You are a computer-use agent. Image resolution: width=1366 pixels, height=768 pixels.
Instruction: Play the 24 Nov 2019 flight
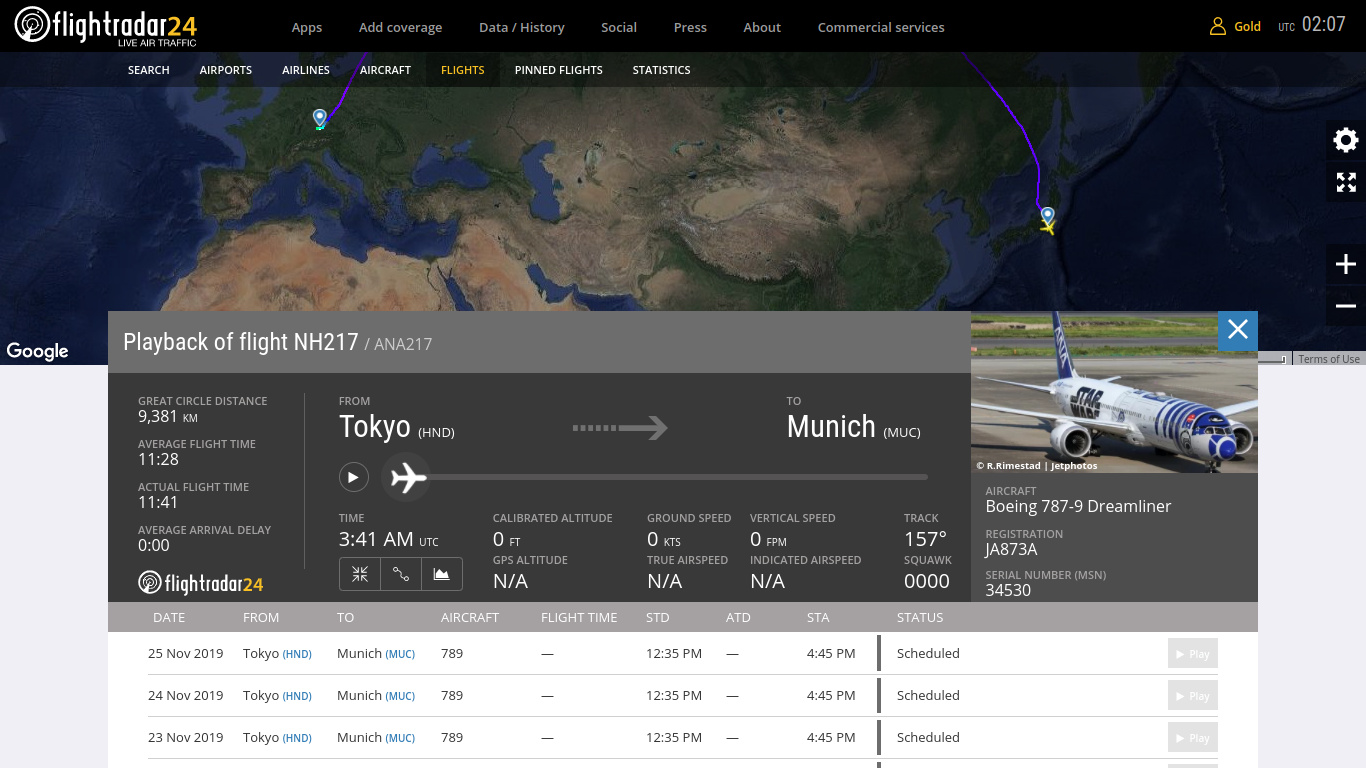pyautogui.click(x=1193, y=696)
